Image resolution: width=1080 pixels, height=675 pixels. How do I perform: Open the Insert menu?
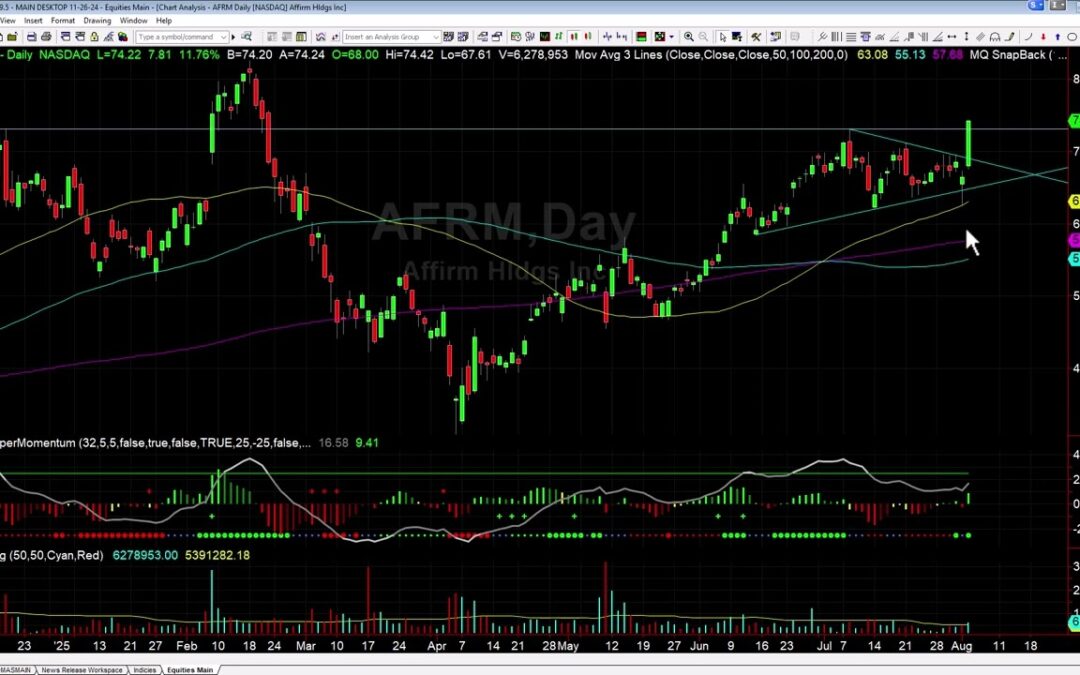click(x=33, y=21)
